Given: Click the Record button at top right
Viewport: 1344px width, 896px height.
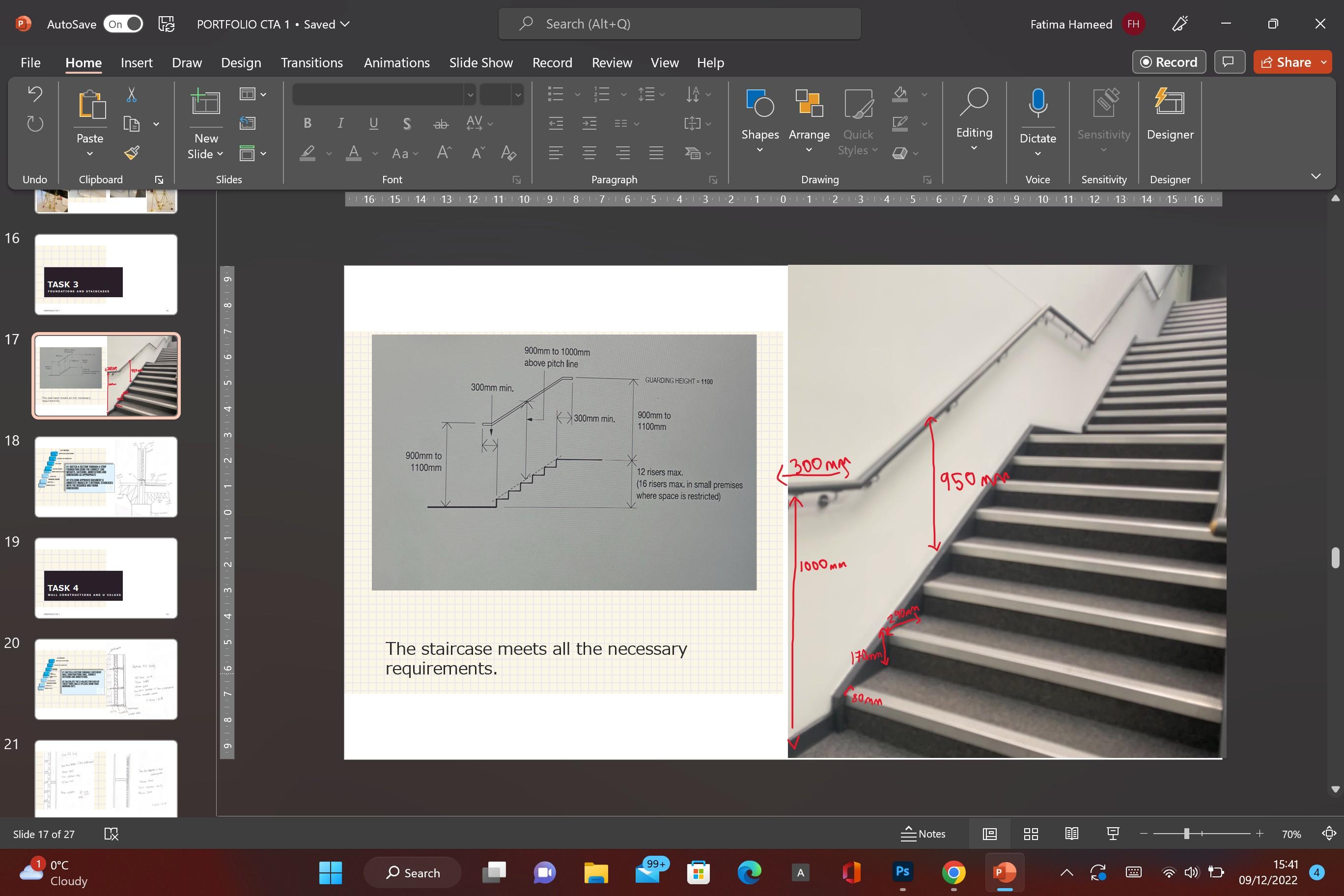Looking at the screenshot, I should (x=1169, y=62).
